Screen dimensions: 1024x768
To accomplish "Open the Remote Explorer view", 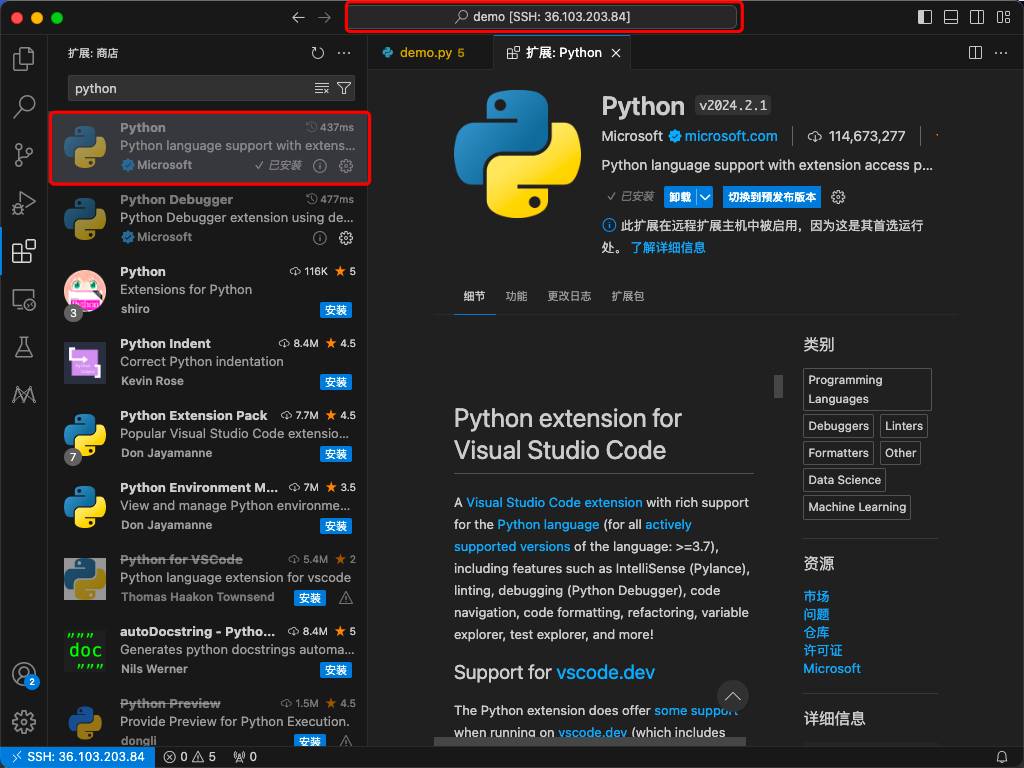I will tap(24, 300).
